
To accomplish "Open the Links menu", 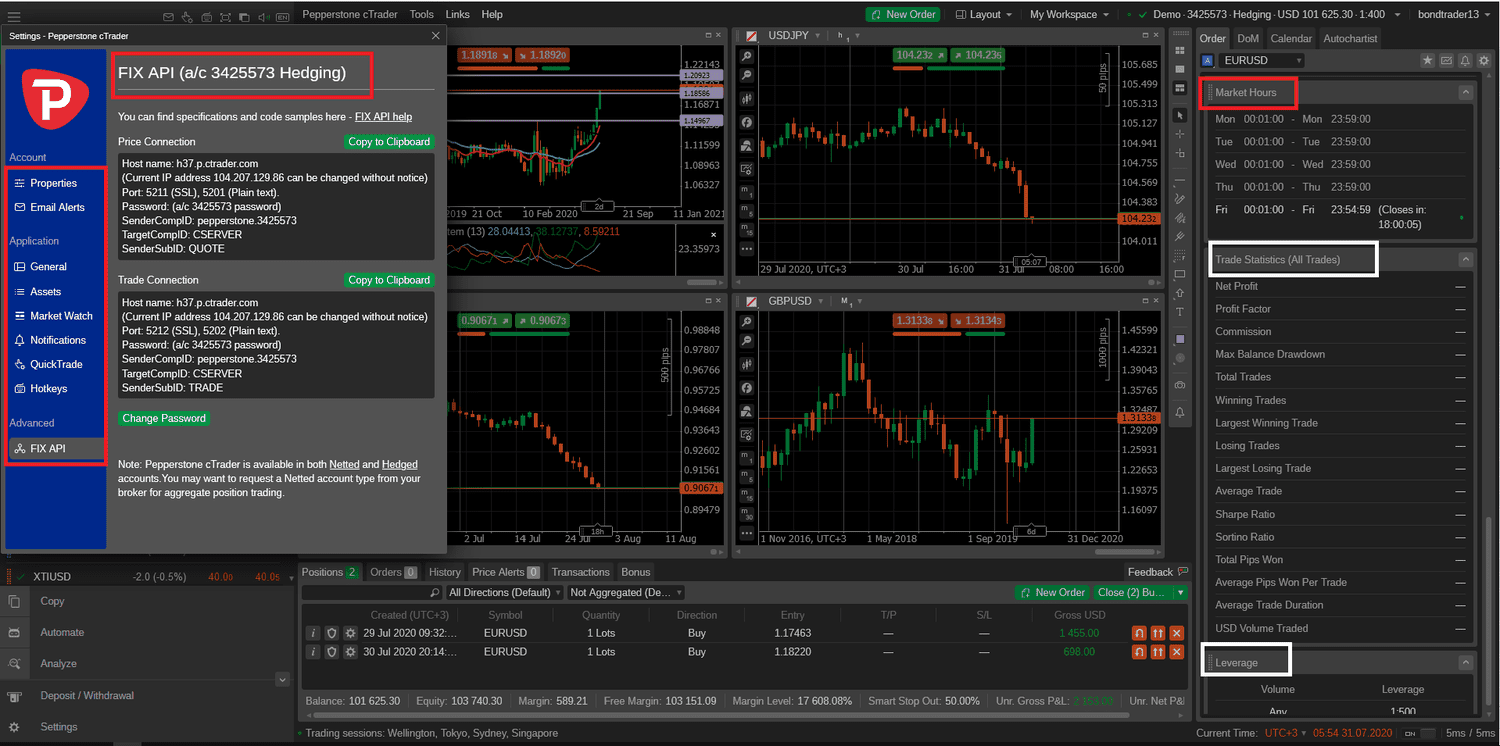I will point(457,14).
